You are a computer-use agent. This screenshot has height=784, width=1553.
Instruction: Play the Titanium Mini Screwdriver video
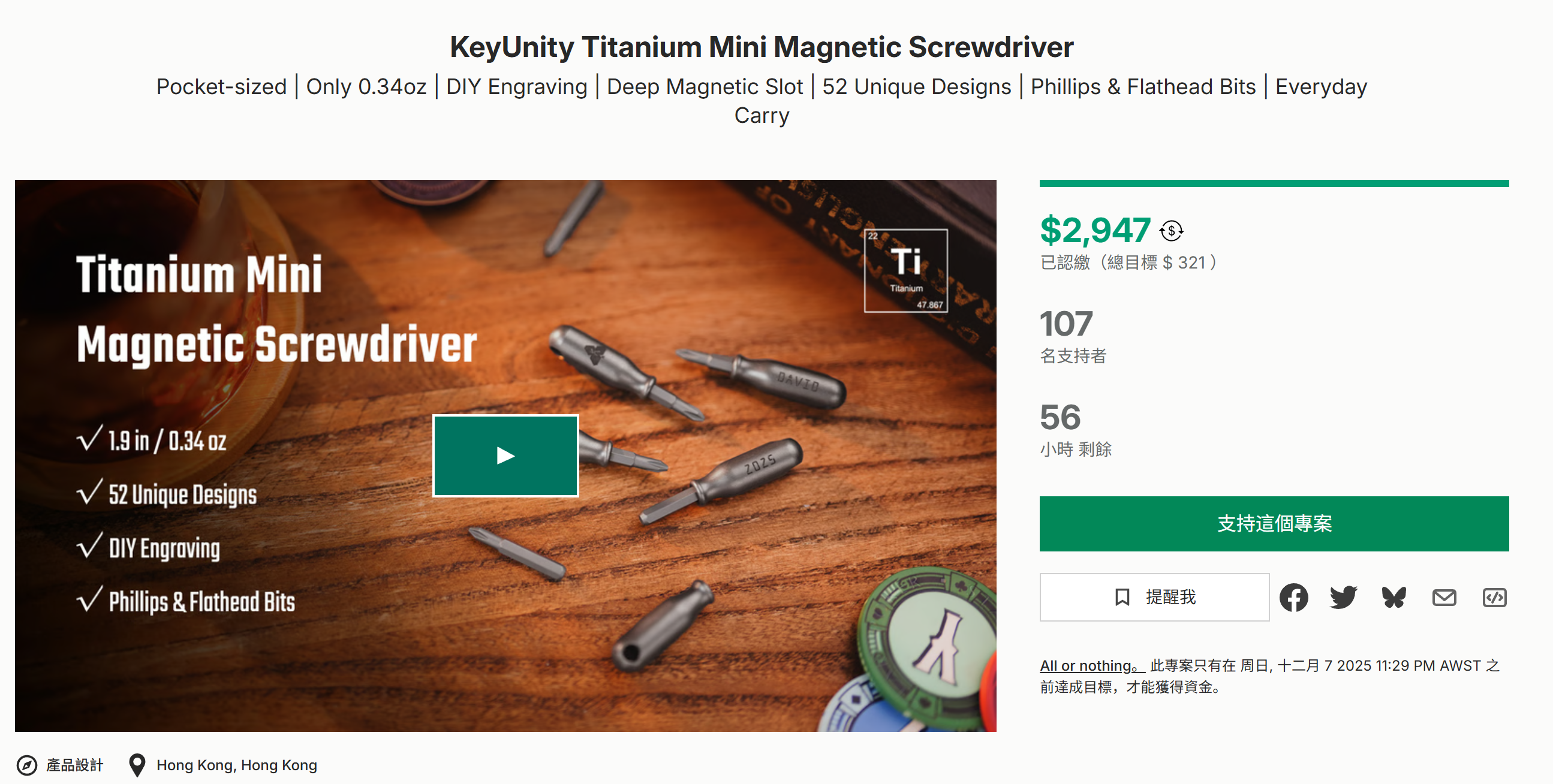pyautogui.click(x=505, y=456)
